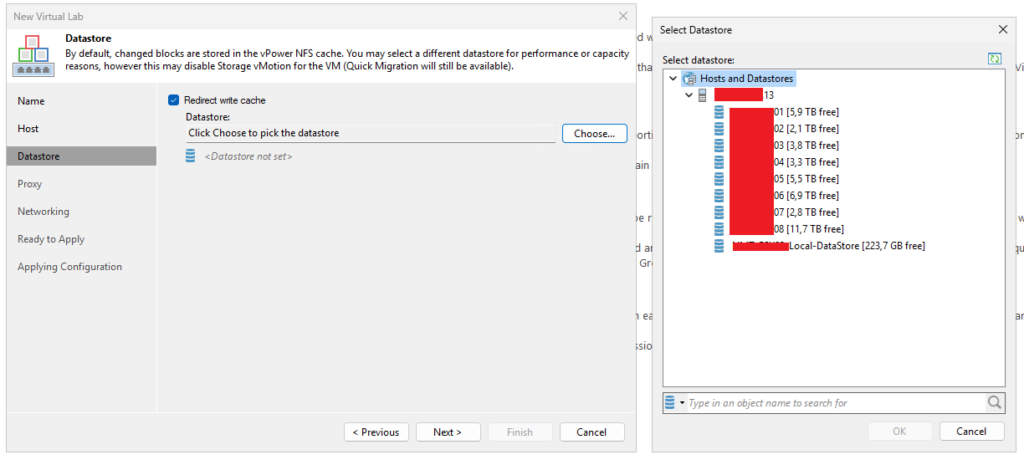The width and height of the screenshot is (1024, 460).
Task: Click the datastore icon with 11,7 TB free
Action: click(719, 229)
